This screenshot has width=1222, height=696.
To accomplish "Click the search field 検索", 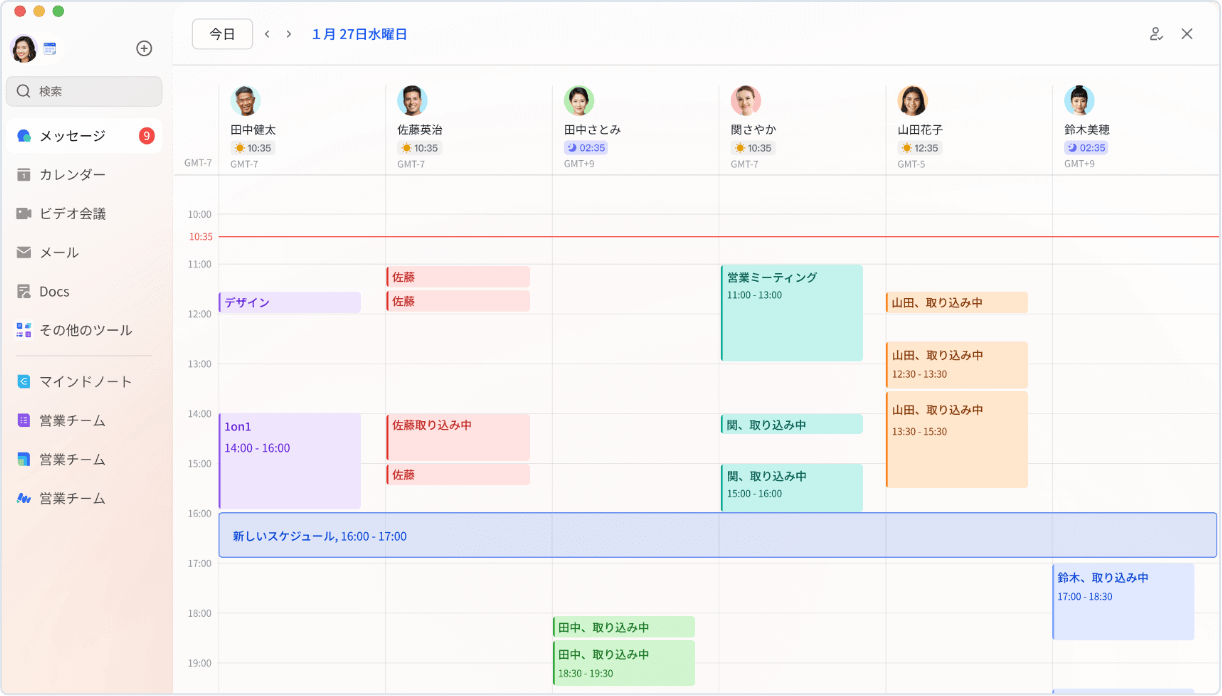I will [84, 91].
